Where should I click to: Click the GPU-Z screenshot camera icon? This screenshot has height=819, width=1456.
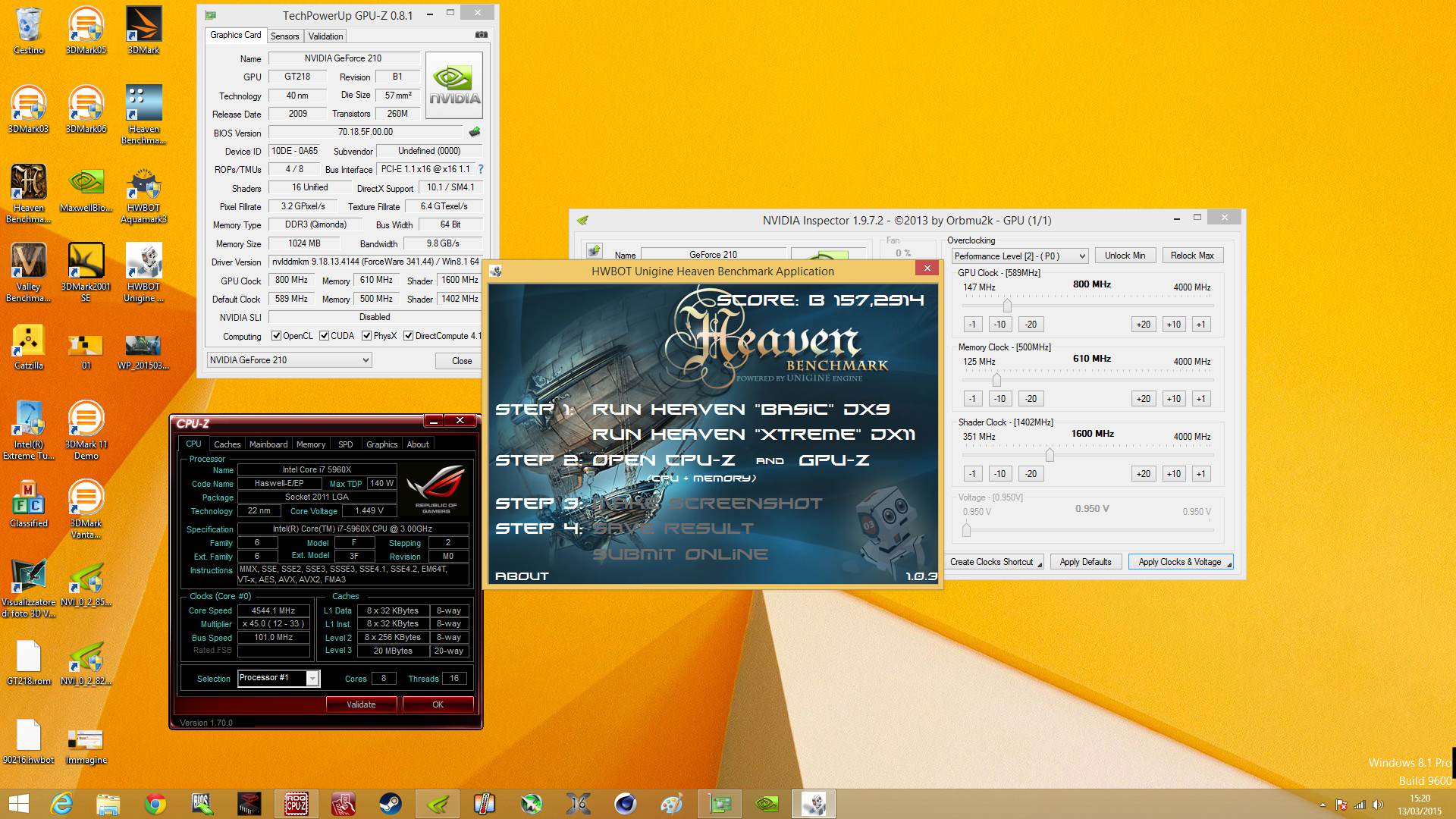click(481, 35)
